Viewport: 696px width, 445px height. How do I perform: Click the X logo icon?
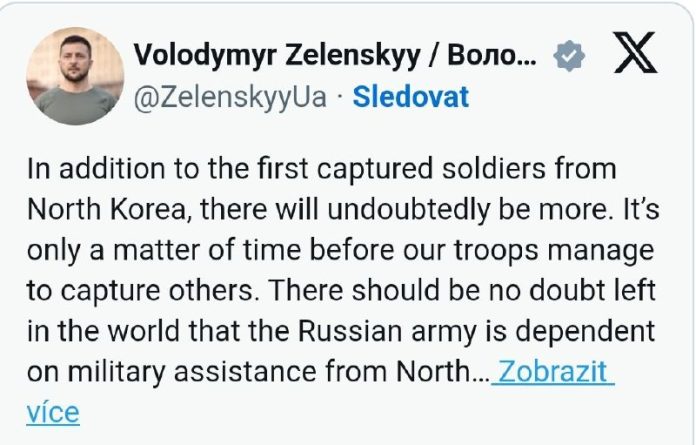click(634, 57)
